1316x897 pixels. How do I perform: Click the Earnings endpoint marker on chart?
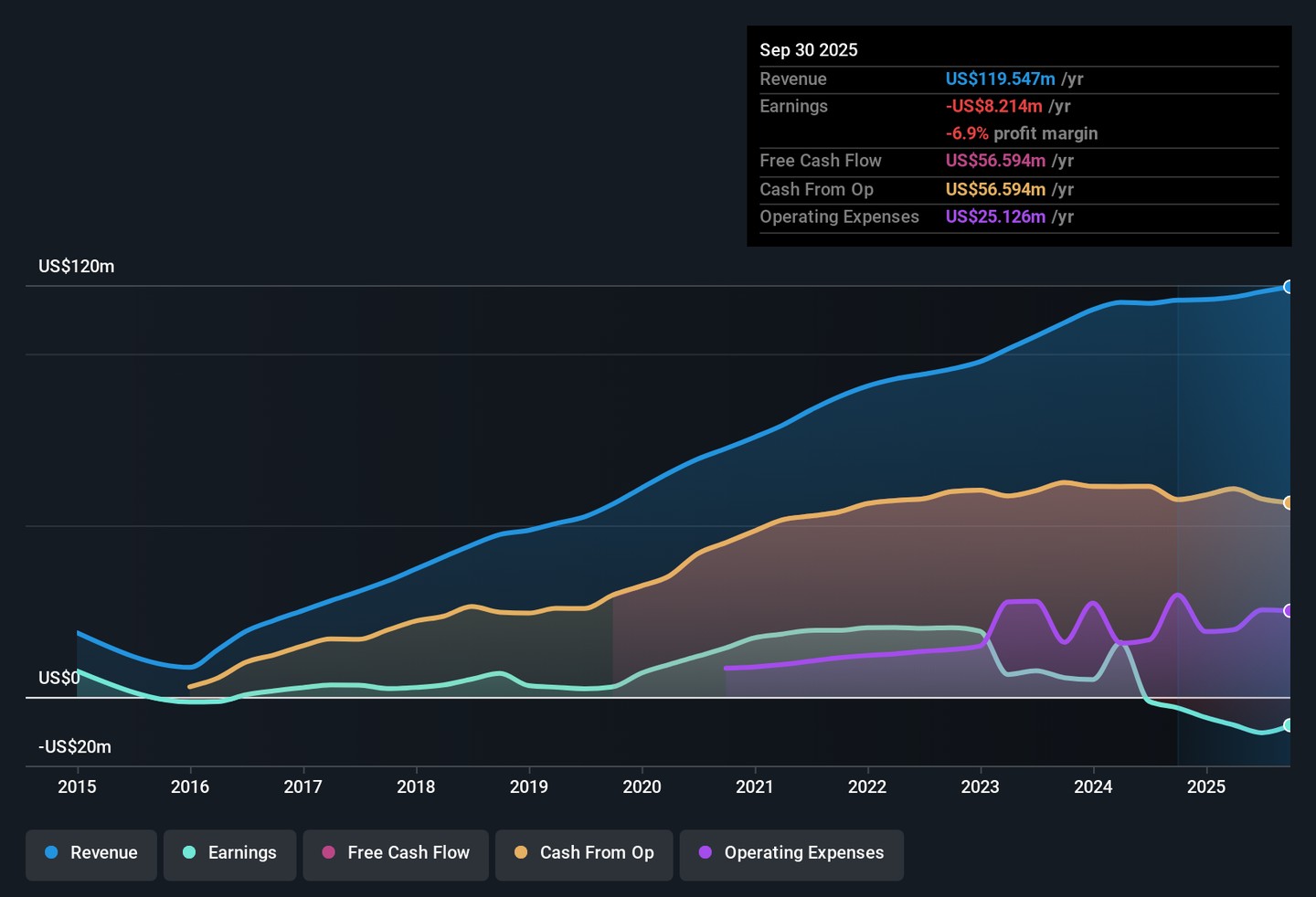tap(1289, 725)
